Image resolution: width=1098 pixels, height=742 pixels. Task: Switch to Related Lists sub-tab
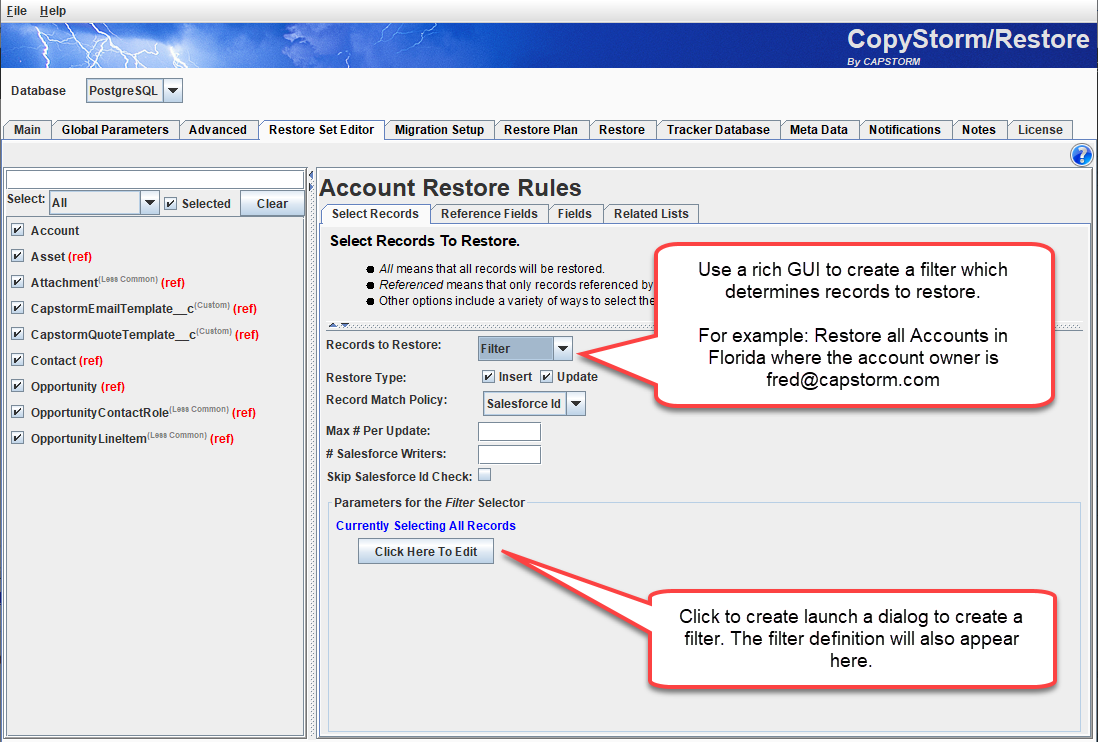point(651,214)
